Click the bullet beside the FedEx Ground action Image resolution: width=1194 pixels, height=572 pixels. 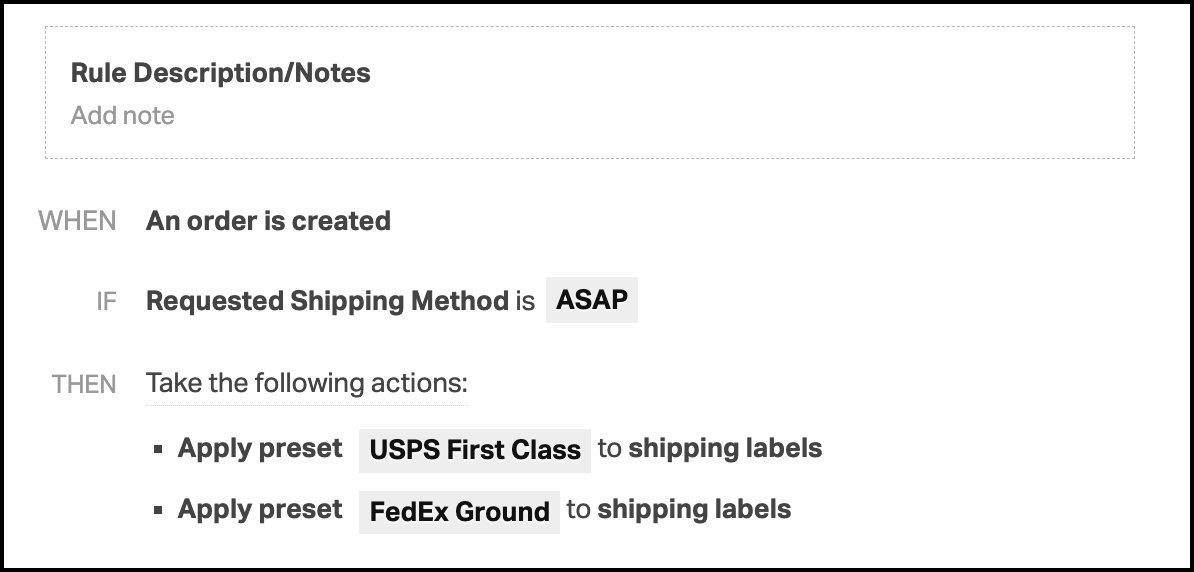coord(158,510)
